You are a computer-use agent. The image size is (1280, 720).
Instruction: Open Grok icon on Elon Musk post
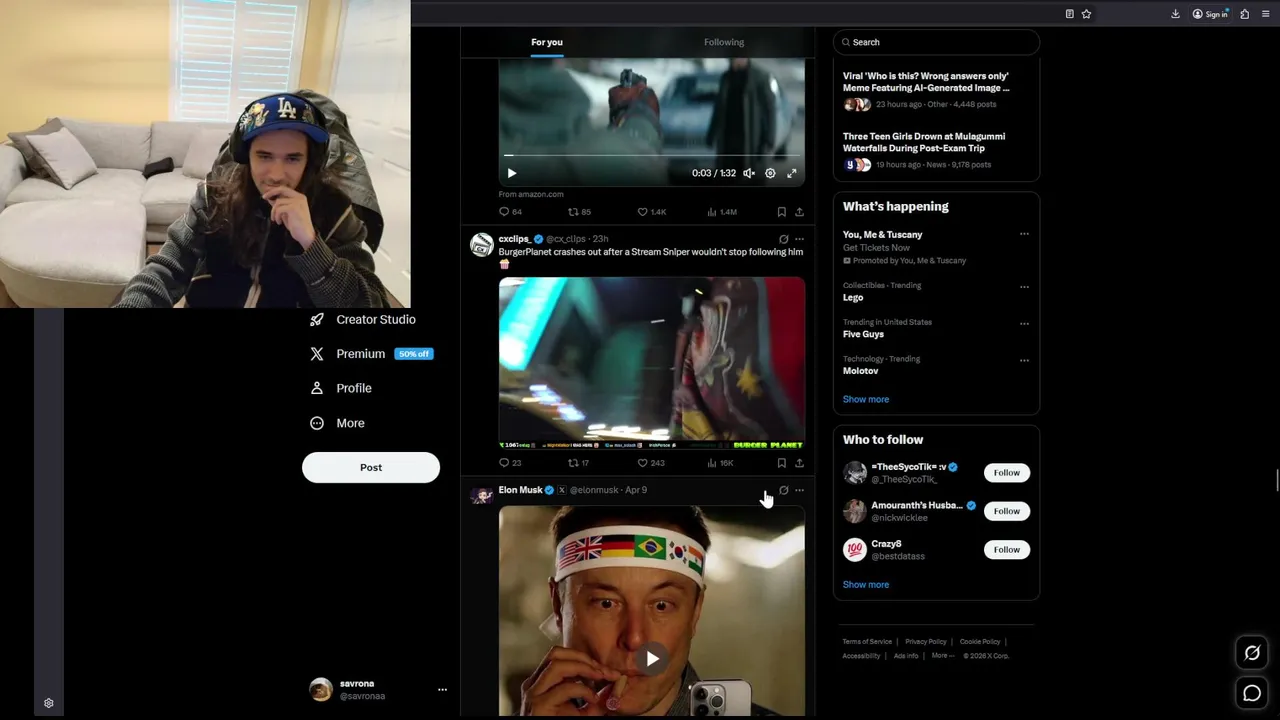pos(783,490)
